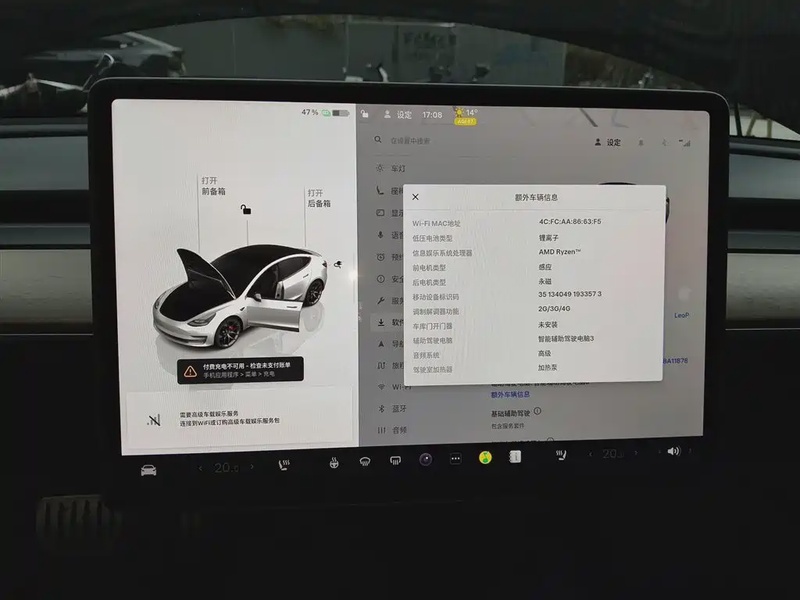Open the rear trunk (打开 后备箱)
Image resolution: width=800 pixels, height=600 pixels.
318,198
